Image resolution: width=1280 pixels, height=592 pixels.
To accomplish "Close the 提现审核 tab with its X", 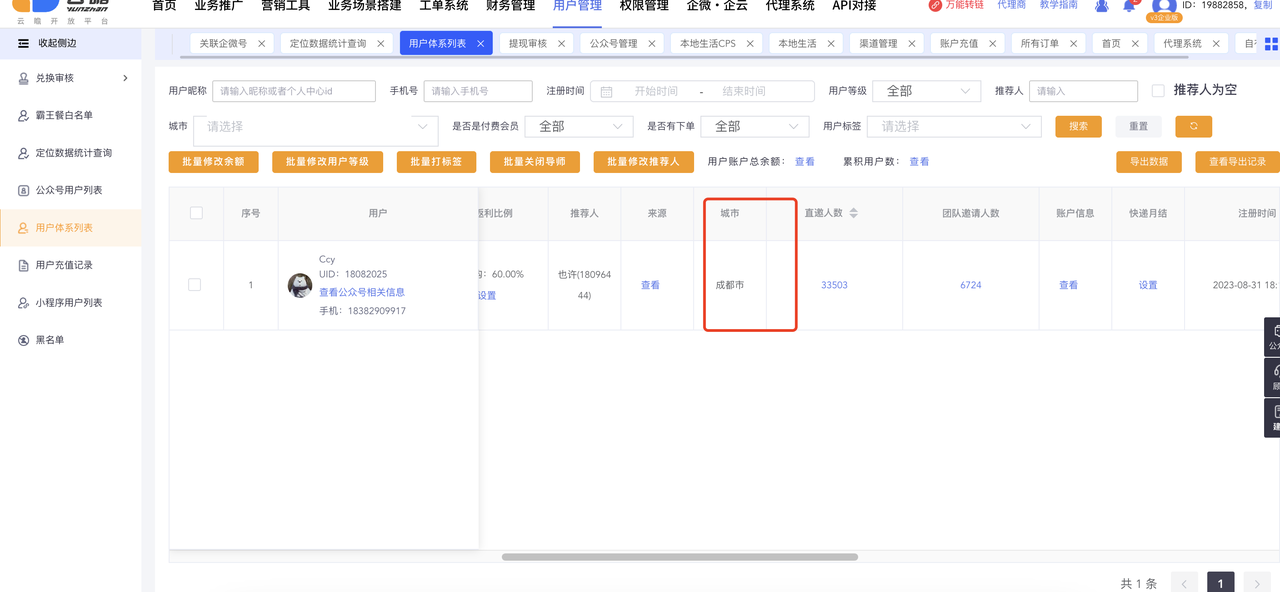I will click(x=562, y=44).
